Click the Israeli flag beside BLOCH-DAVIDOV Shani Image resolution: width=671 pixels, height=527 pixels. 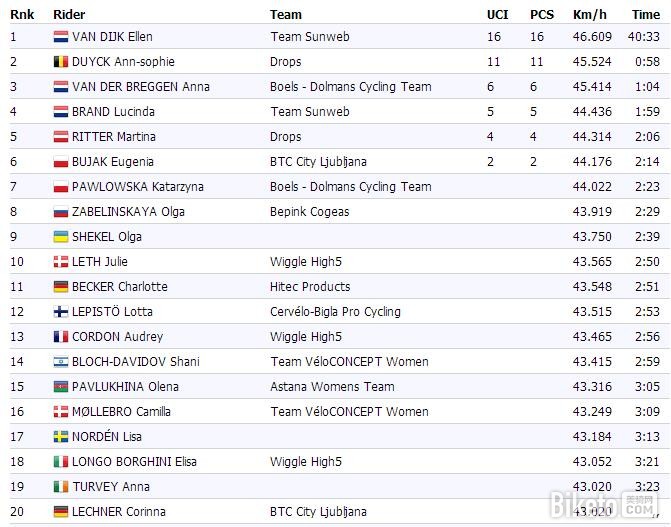(60, 362)
